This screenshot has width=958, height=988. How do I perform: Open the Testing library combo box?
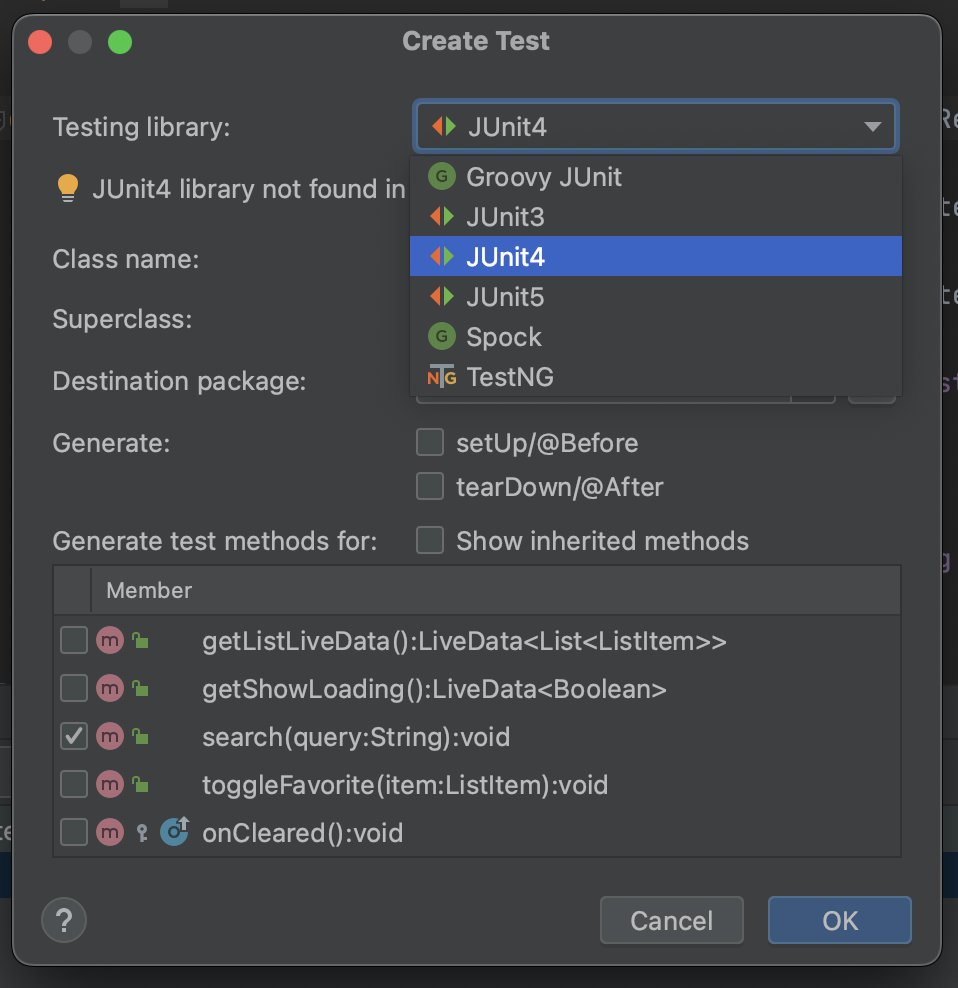coord(655,127)
